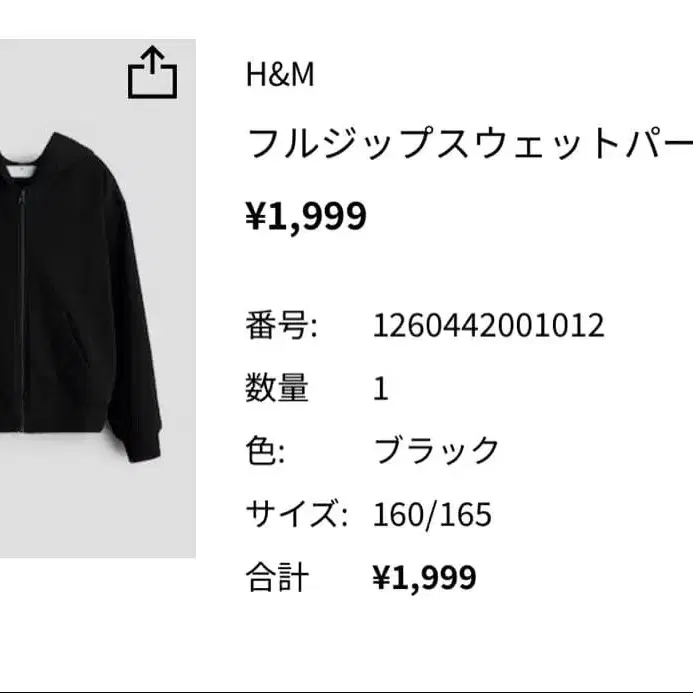Click the 番号 label
Viewport: 693px width, 693px height.
282,326
